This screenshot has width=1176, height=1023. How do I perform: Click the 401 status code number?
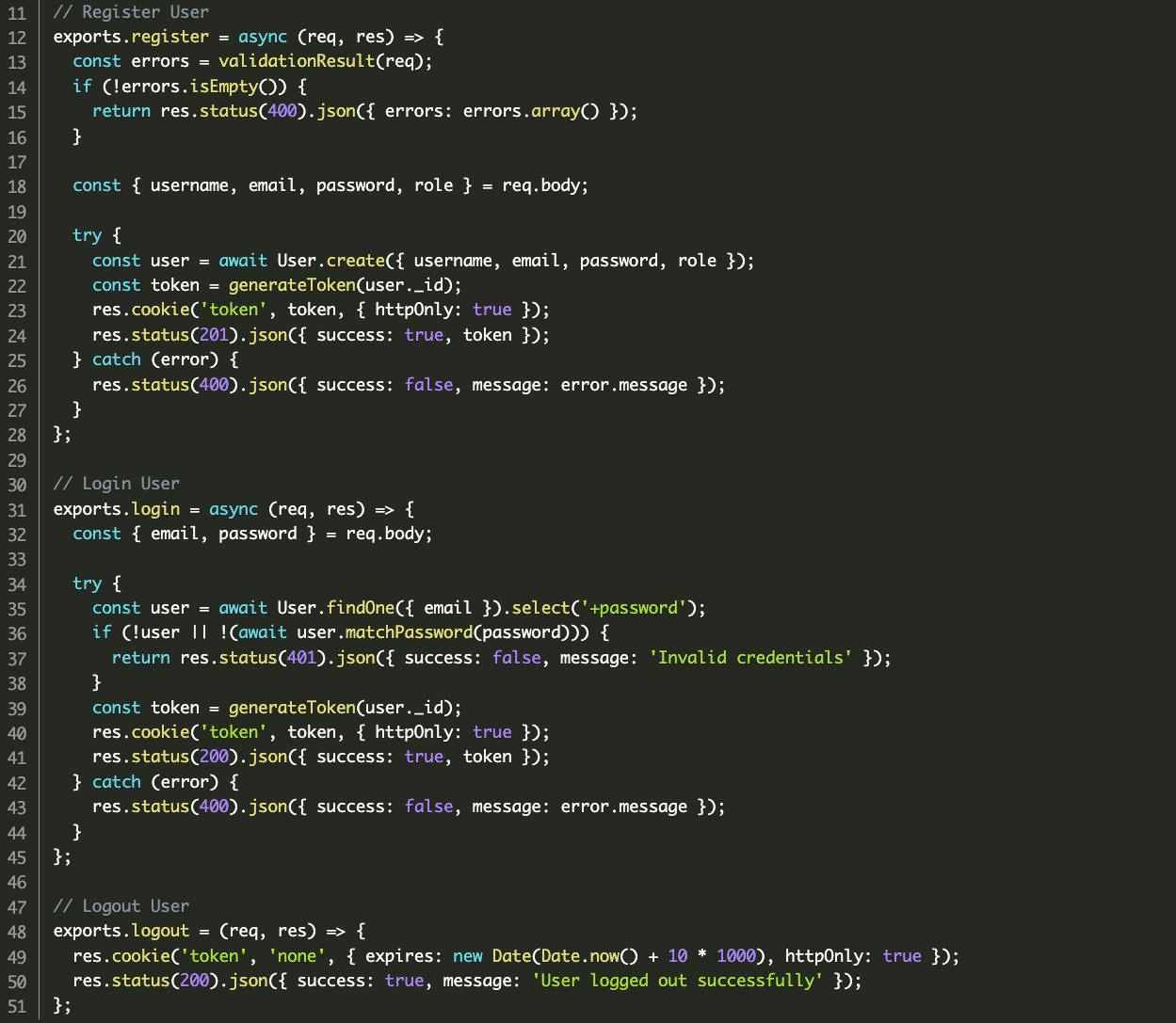coord(301,658)
